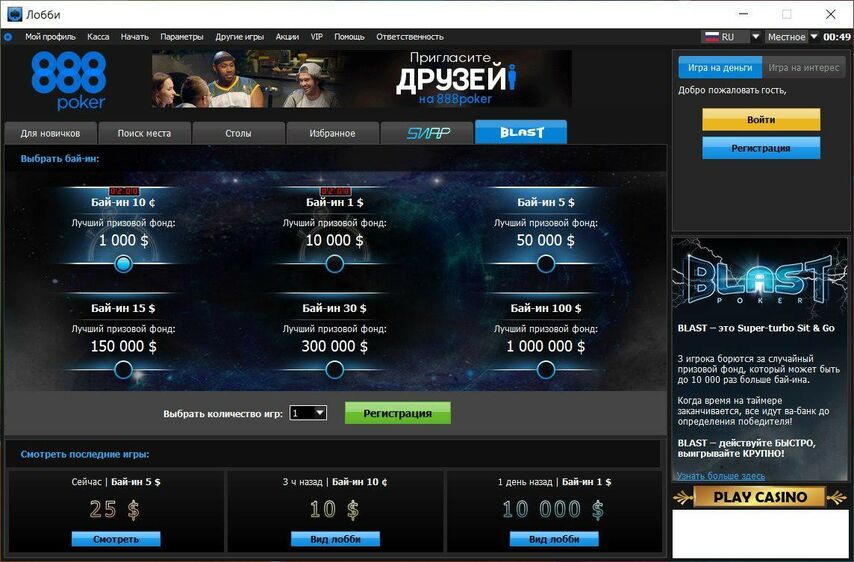Select the Бай-ин 15 $ radio button
Viewport: 854px width, 562px height.
[x=124, y=370]
